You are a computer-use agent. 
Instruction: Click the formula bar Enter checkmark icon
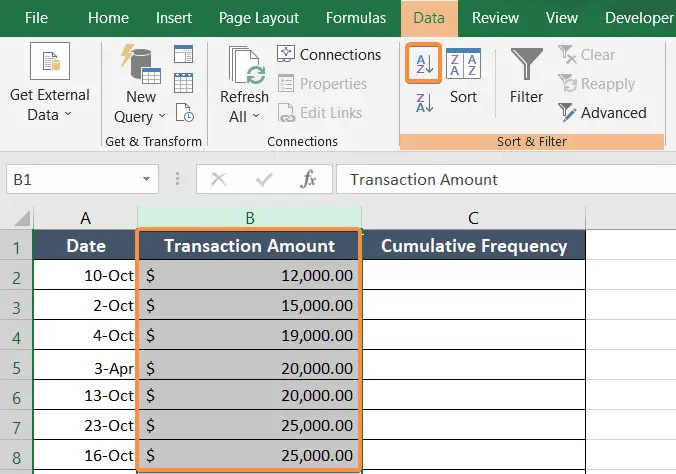264,179
